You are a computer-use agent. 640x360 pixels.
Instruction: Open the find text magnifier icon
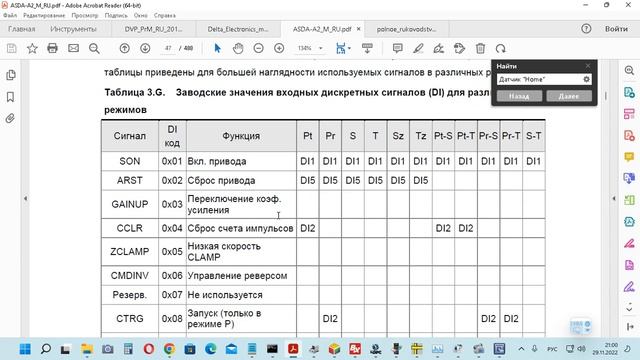(94, 48)
